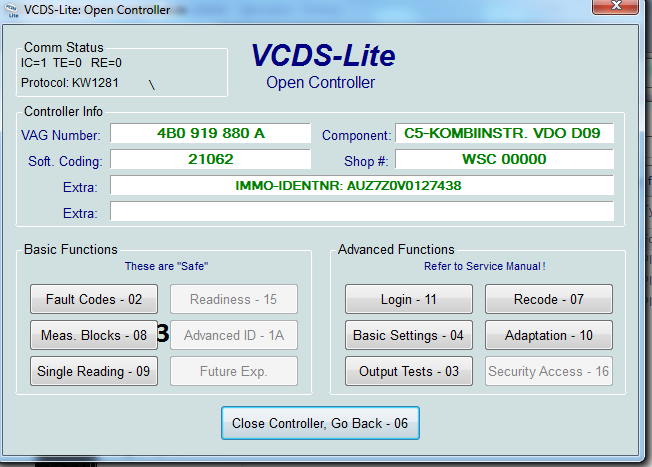Click the Component field C5-KOMBIINSTR. VDO D09
Screen dimensions: 652x467
pyautogui.click(x=504, y=133)
